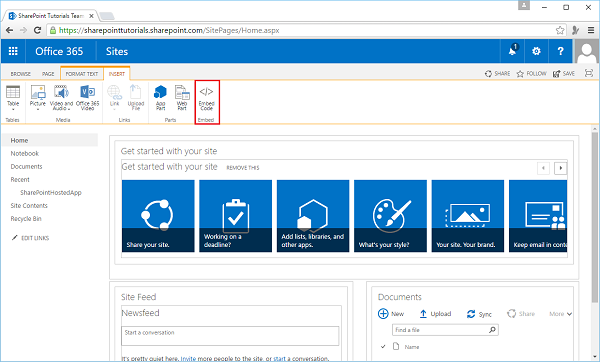
Task: Expand the More menu in Documents
Action: [x=561, y=314]
